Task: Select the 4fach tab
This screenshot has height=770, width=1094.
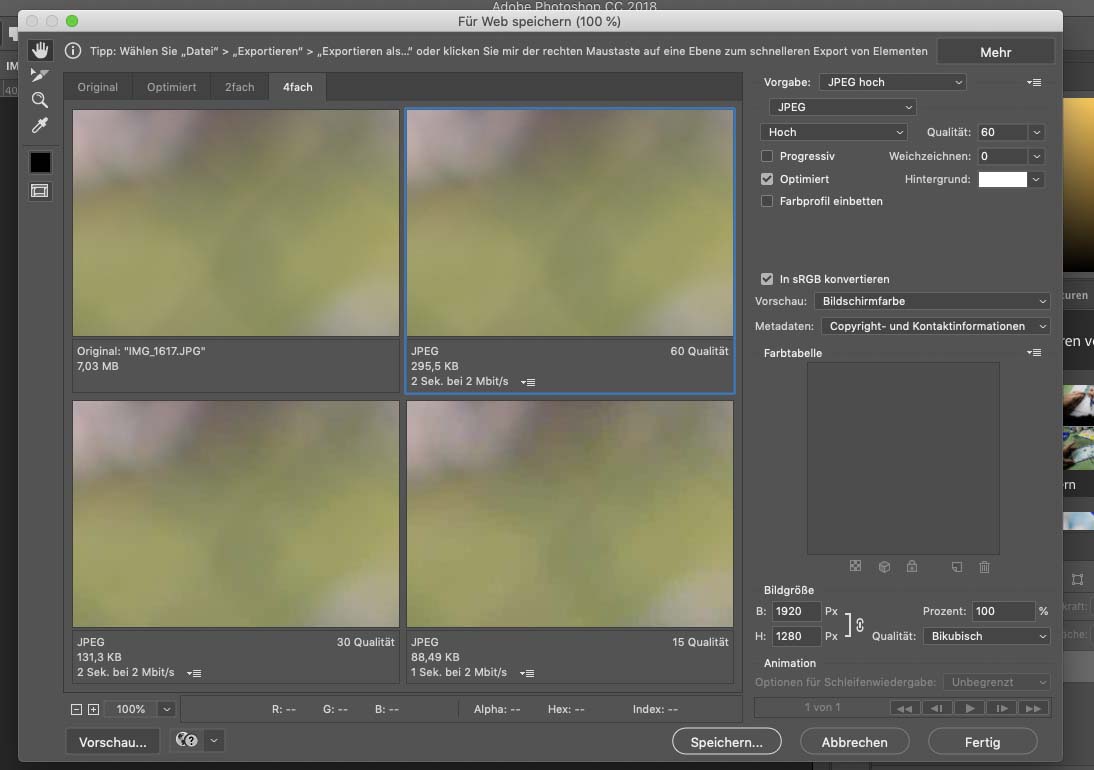Action: [x=298, y=87]
